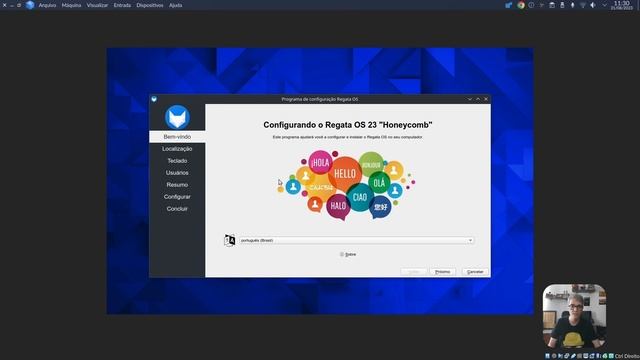Close the Regata OS installer window
640x360 pixels.
[x=486, y=99]
